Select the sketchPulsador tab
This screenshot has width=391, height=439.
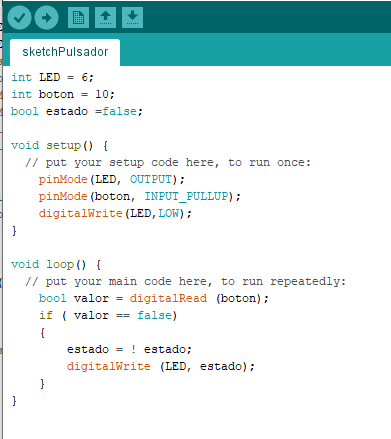tap(65, 52)
